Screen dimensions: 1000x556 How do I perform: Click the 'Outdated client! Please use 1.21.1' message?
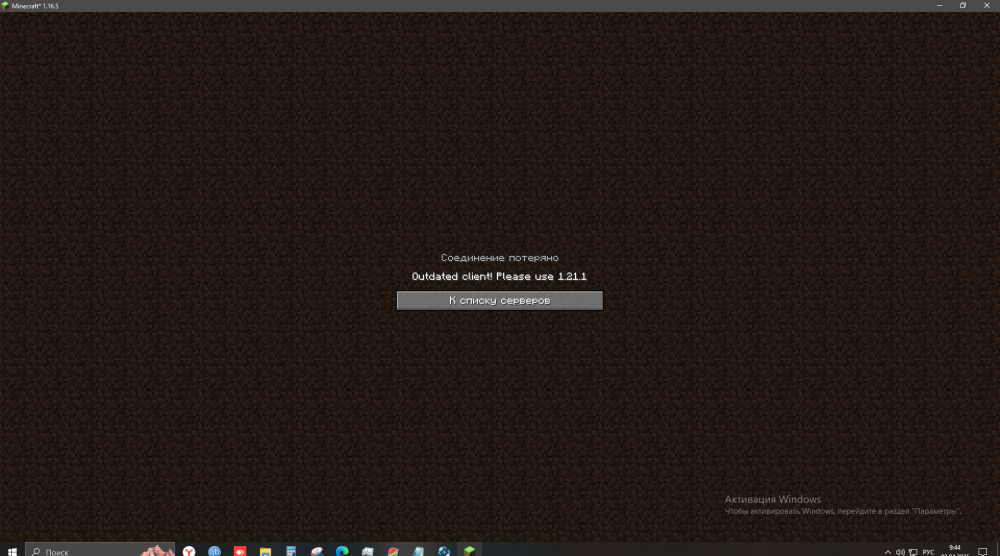coord(499,276)
